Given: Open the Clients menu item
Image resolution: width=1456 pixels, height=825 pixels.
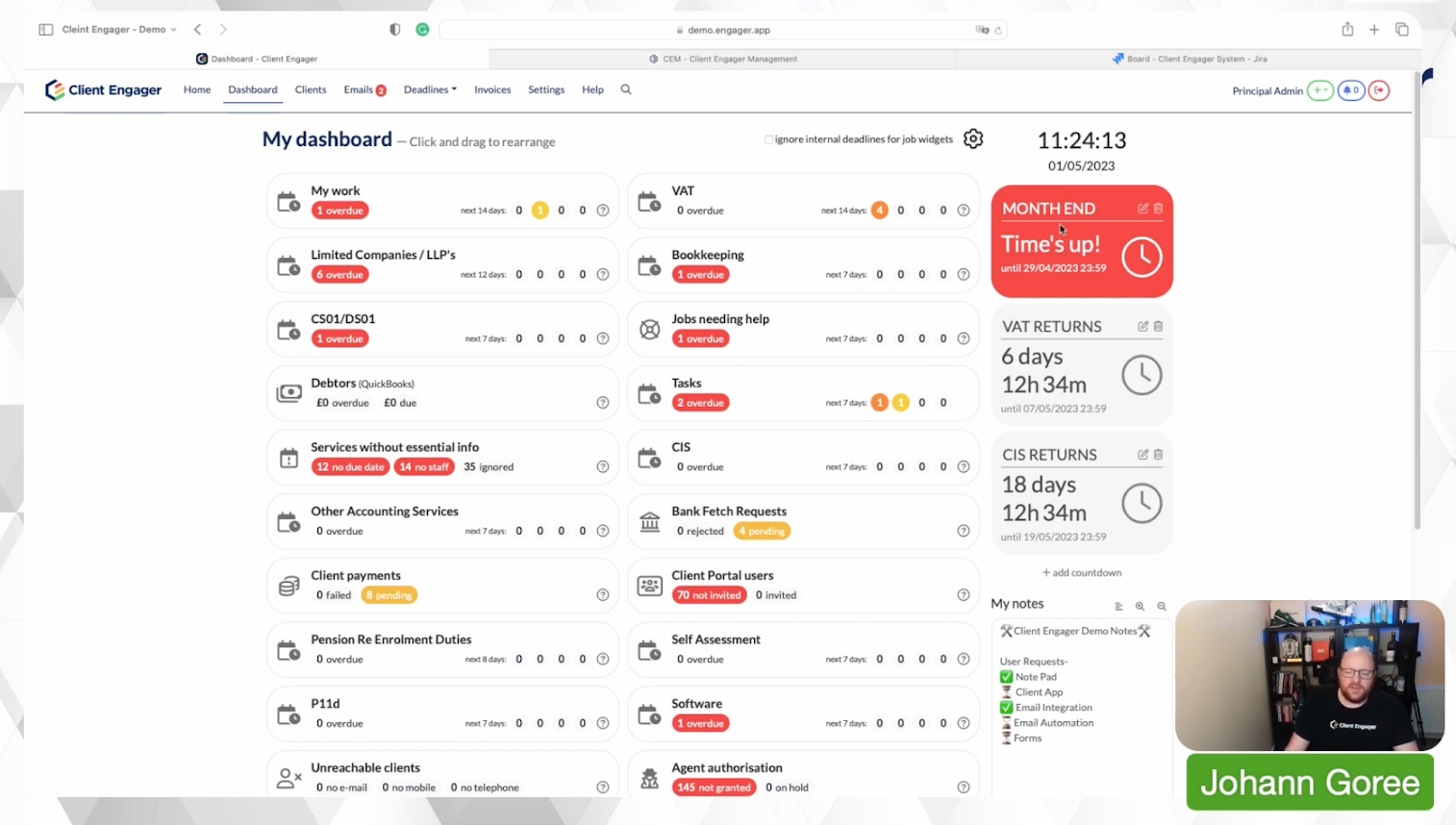Looking at the screenshot, I should coord(311,89).
